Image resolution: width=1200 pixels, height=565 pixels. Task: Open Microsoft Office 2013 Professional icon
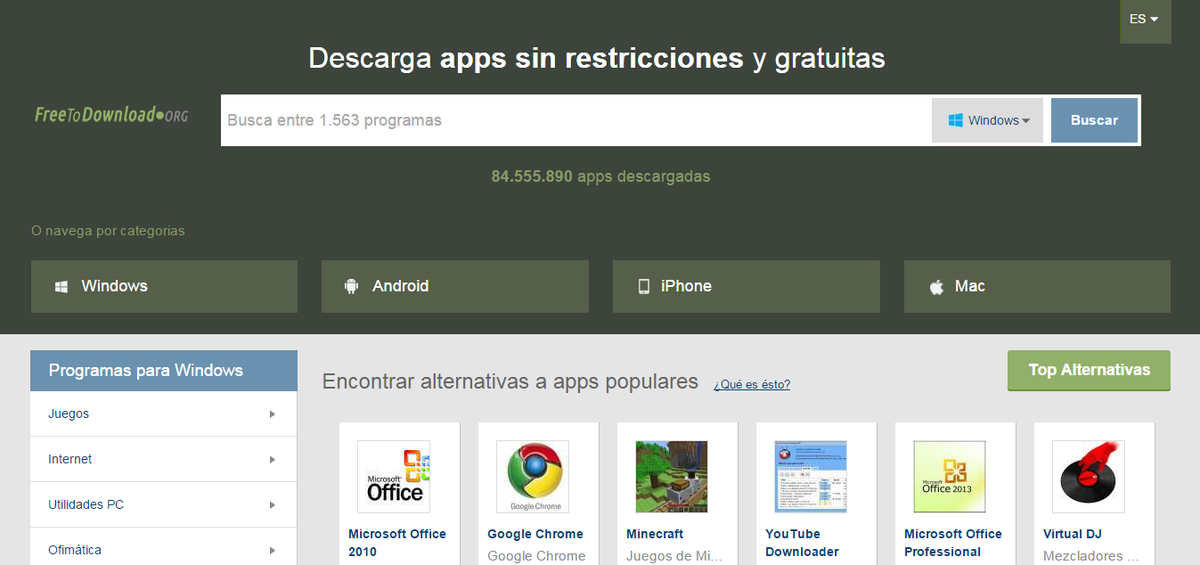[950, 477]
